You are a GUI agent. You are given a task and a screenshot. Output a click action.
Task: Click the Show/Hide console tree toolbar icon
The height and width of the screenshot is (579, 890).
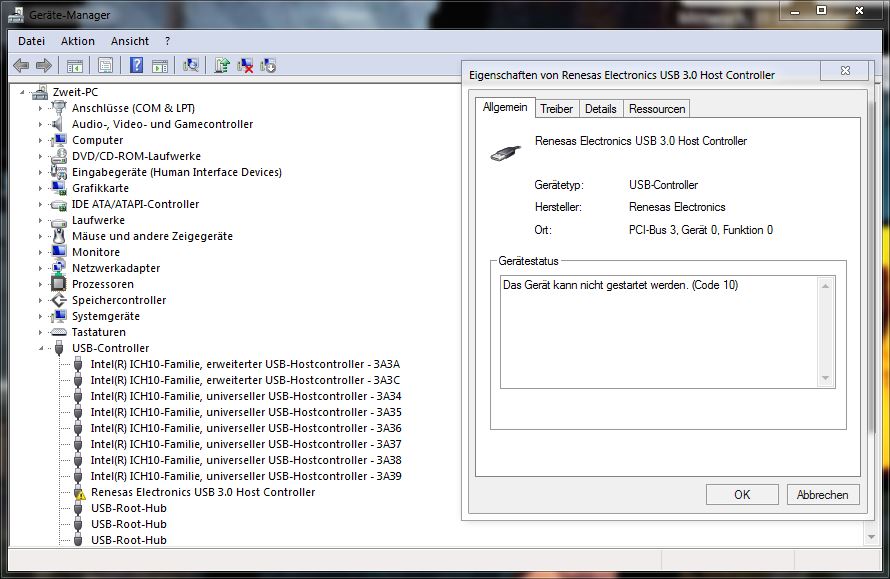[75, 66]
